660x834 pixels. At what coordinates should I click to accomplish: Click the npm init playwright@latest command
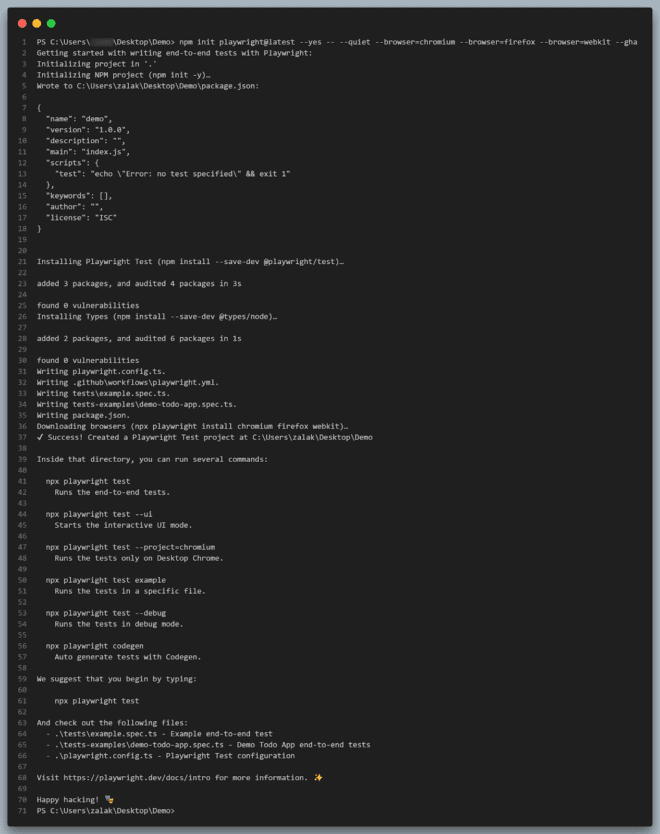click(408, 42)
